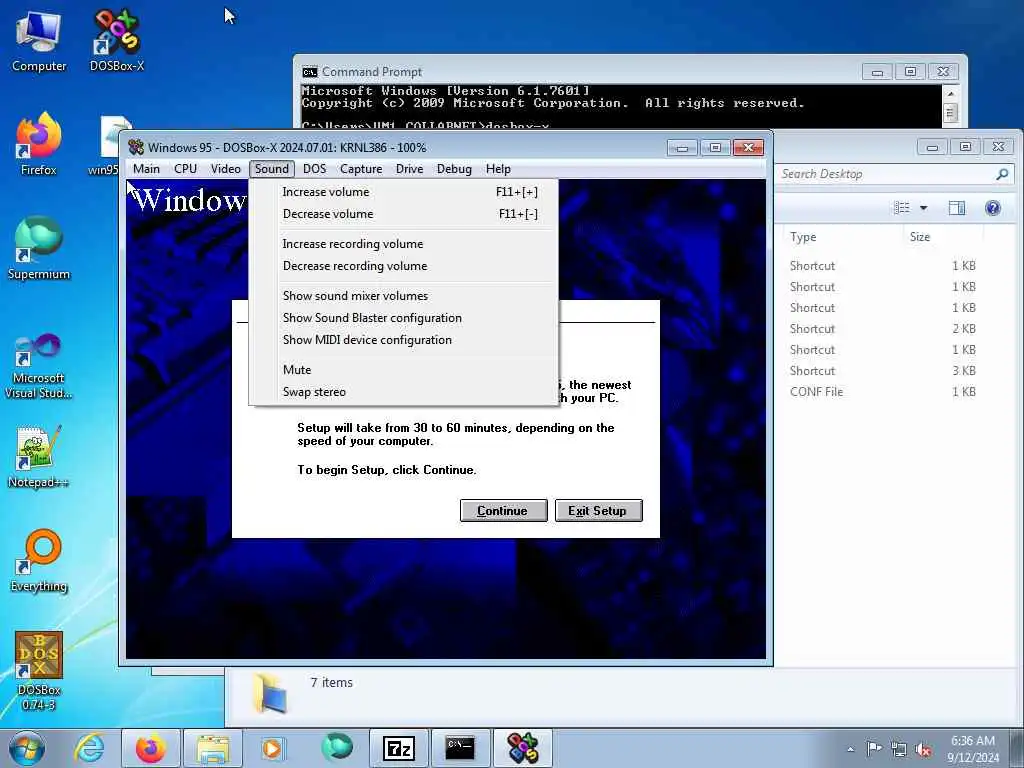Click the muted volume tray icon
The image size is (1024, 768).
[923, 749]
